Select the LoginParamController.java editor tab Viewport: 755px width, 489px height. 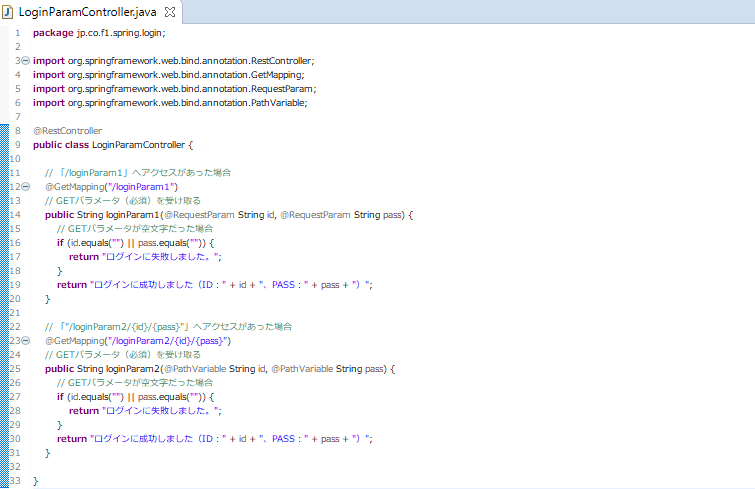90,11
